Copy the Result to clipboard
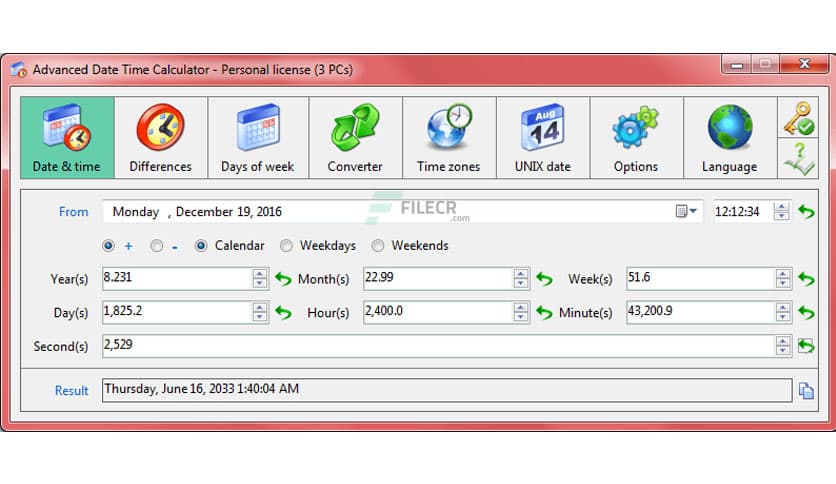836x484 pixels. (806, 391)
